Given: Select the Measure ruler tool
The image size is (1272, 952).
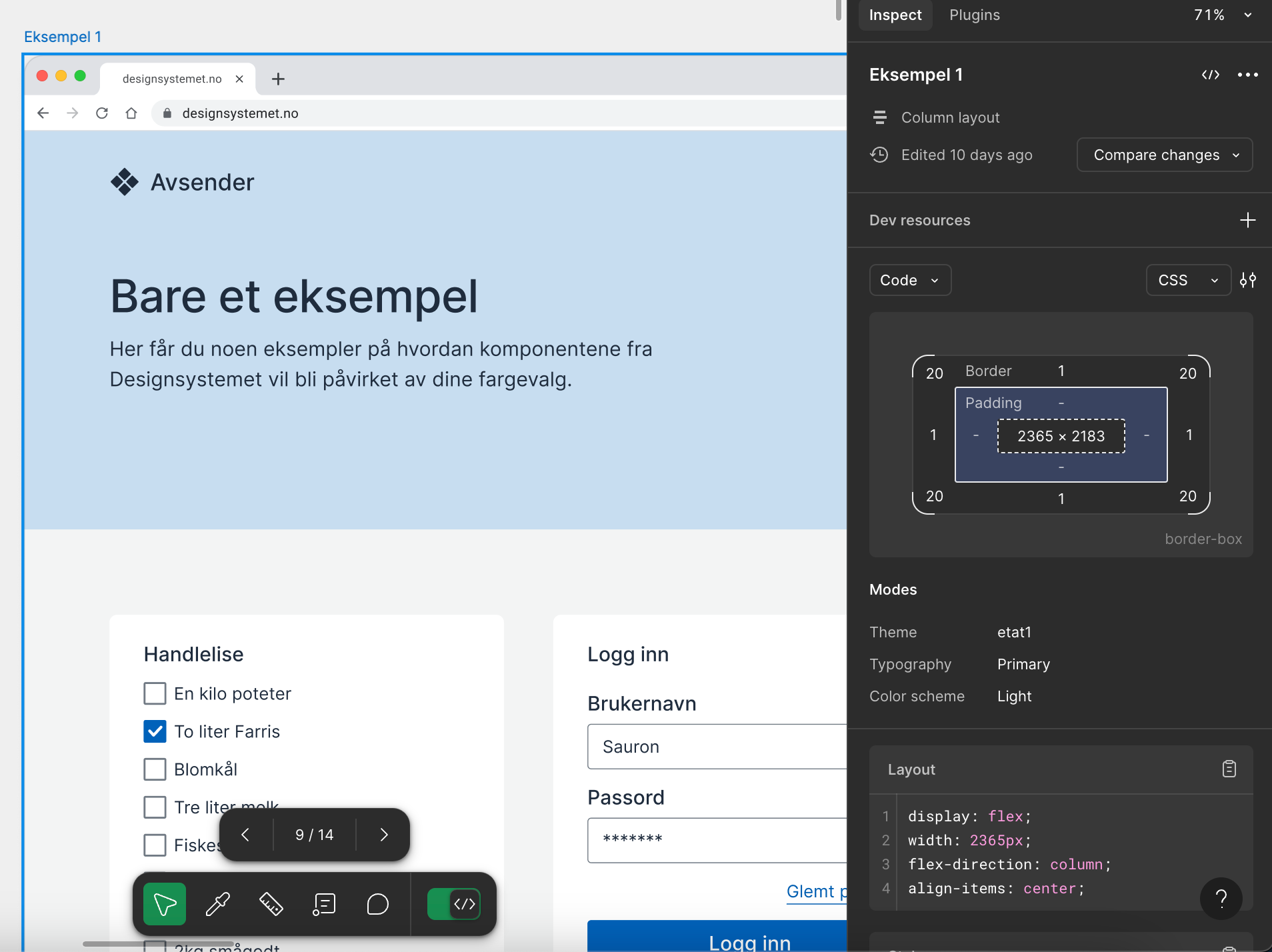Looking at the screenshot, I should 271,904.
